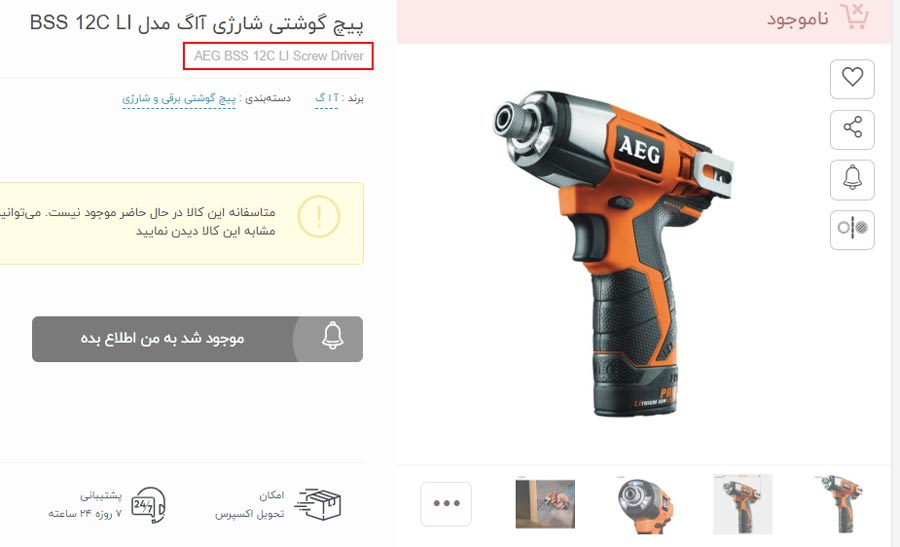
Task: Click the main AEG screwdriver product image
Action: point(611,253)
